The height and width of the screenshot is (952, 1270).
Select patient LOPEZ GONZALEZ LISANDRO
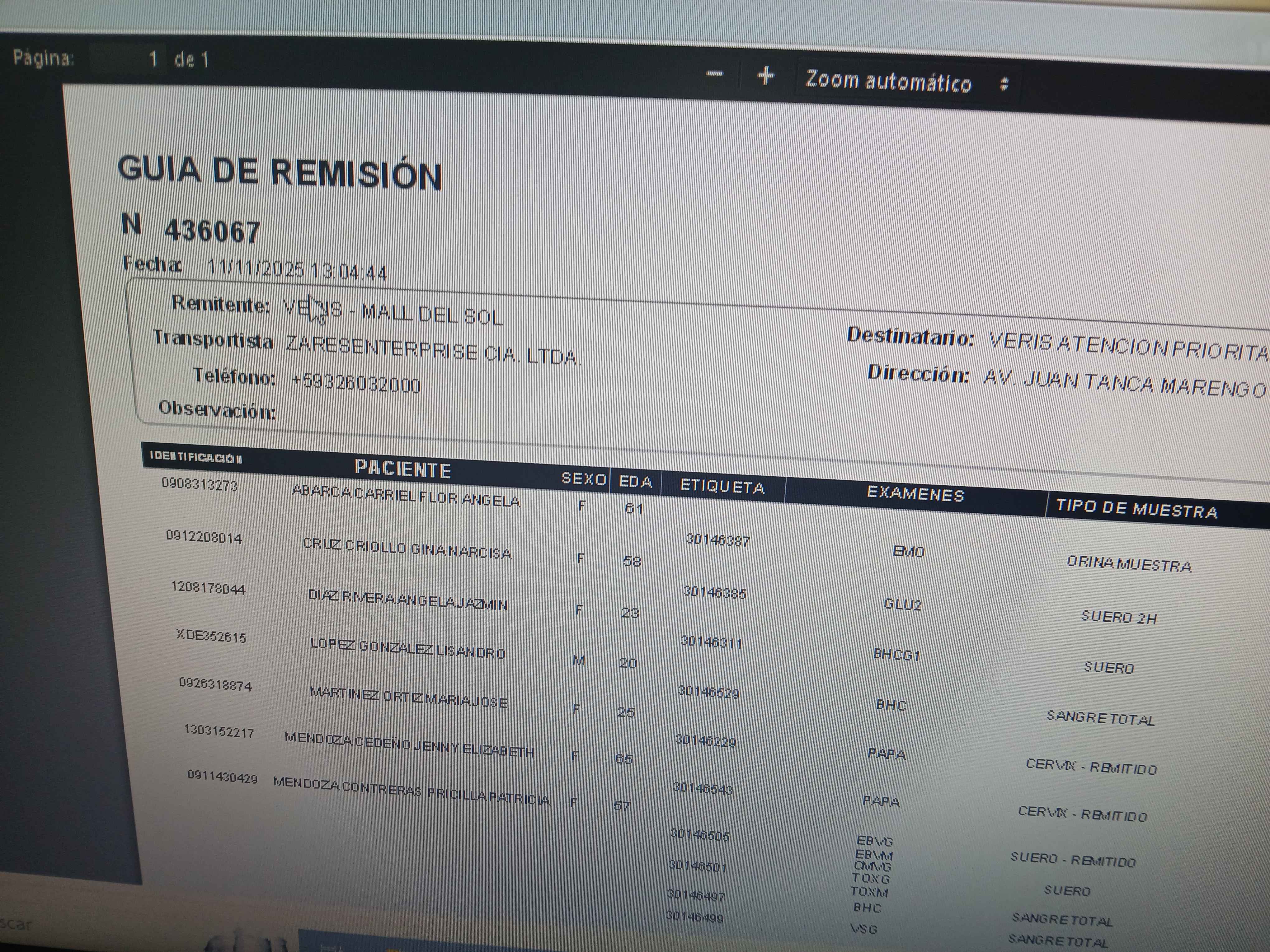coord(407,649)
